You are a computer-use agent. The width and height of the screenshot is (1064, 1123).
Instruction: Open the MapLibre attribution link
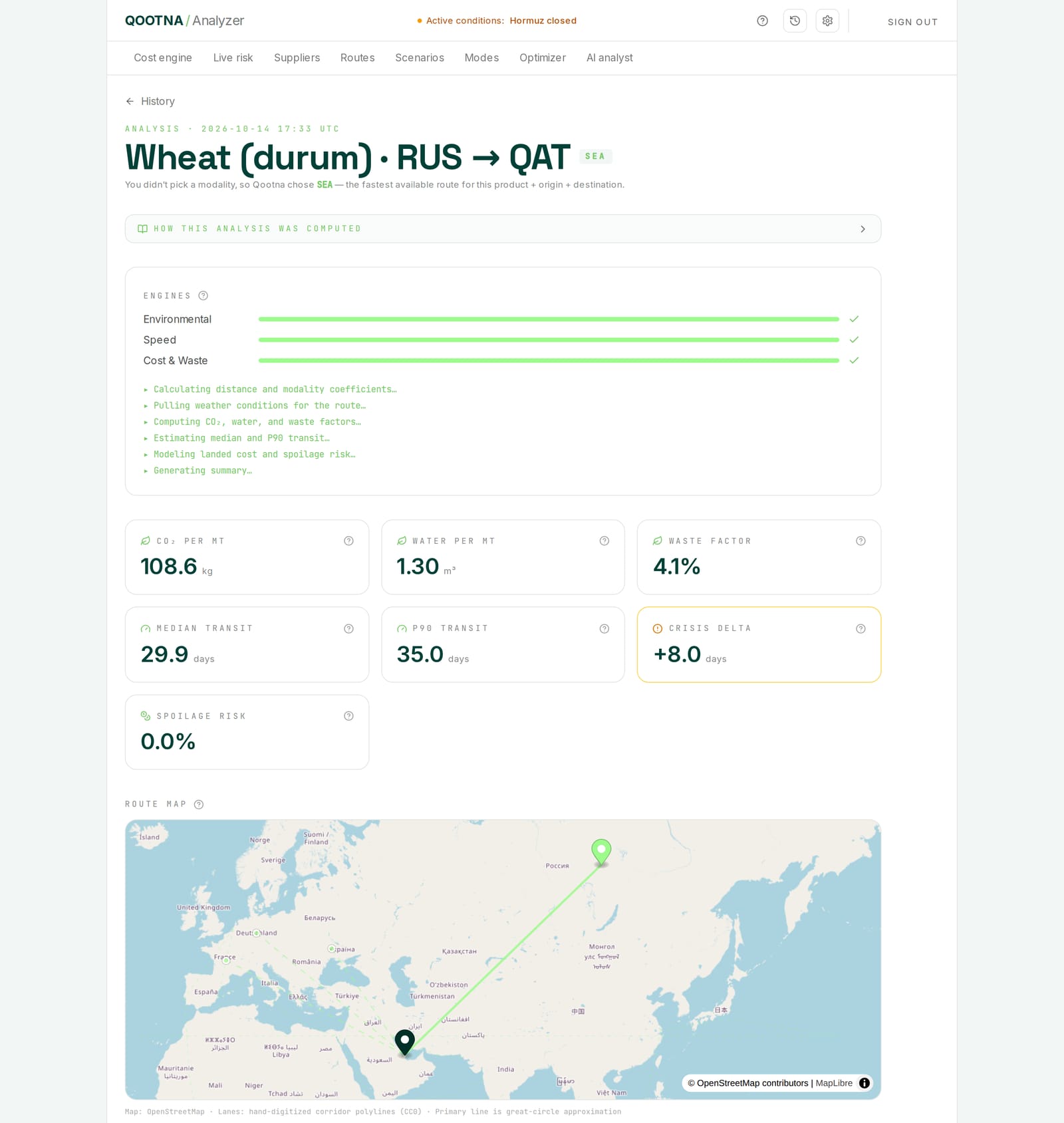coord(834,1083)
